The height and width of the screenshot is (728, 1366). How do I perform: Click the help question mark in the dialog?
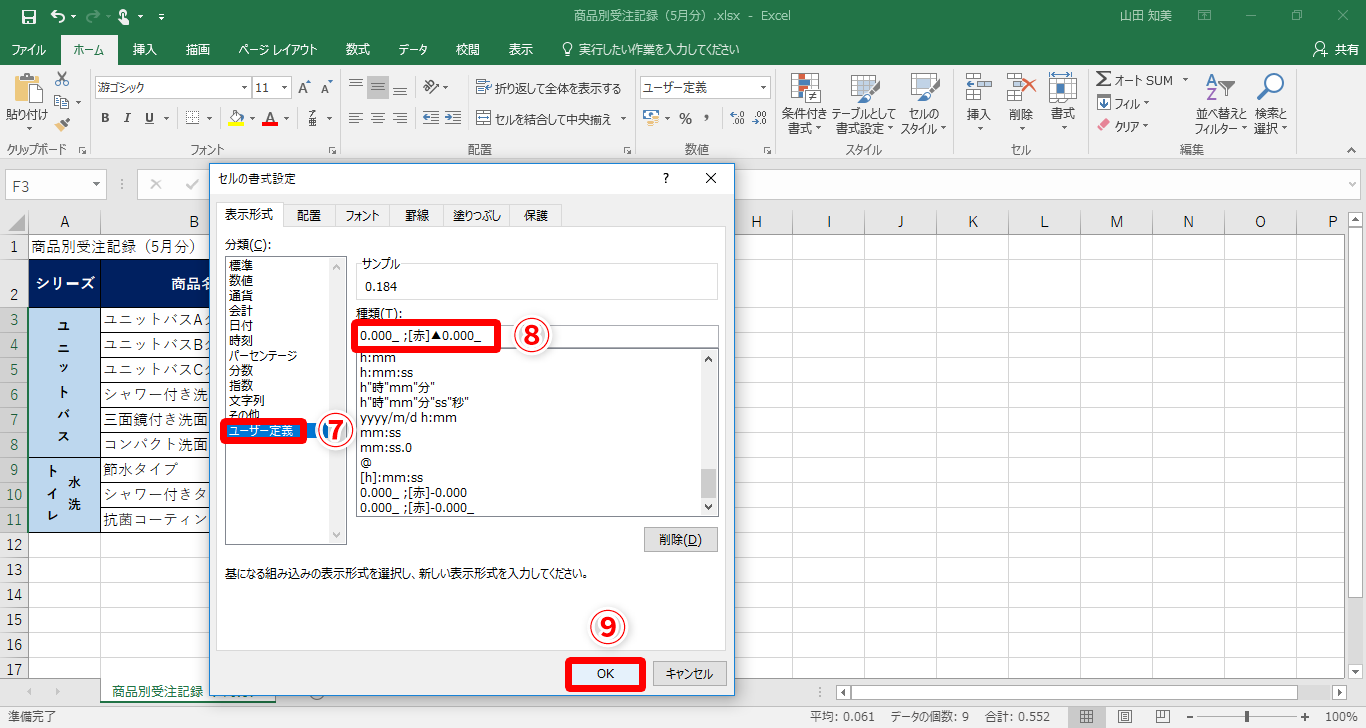[666, 178]
